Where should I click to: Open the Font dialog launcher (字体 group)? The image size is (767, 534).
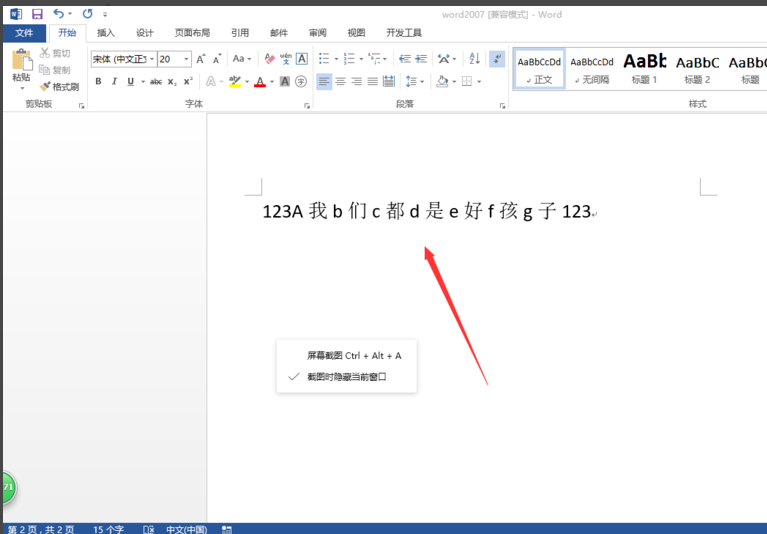[307, 106]
